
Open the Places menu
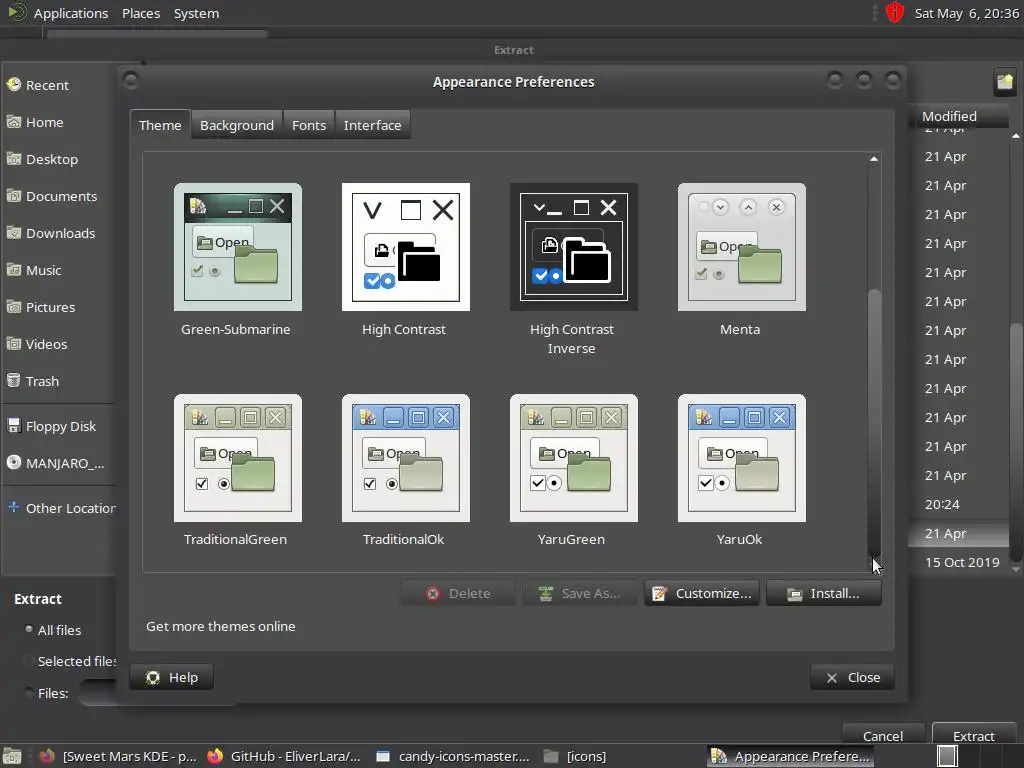(141, 13)
